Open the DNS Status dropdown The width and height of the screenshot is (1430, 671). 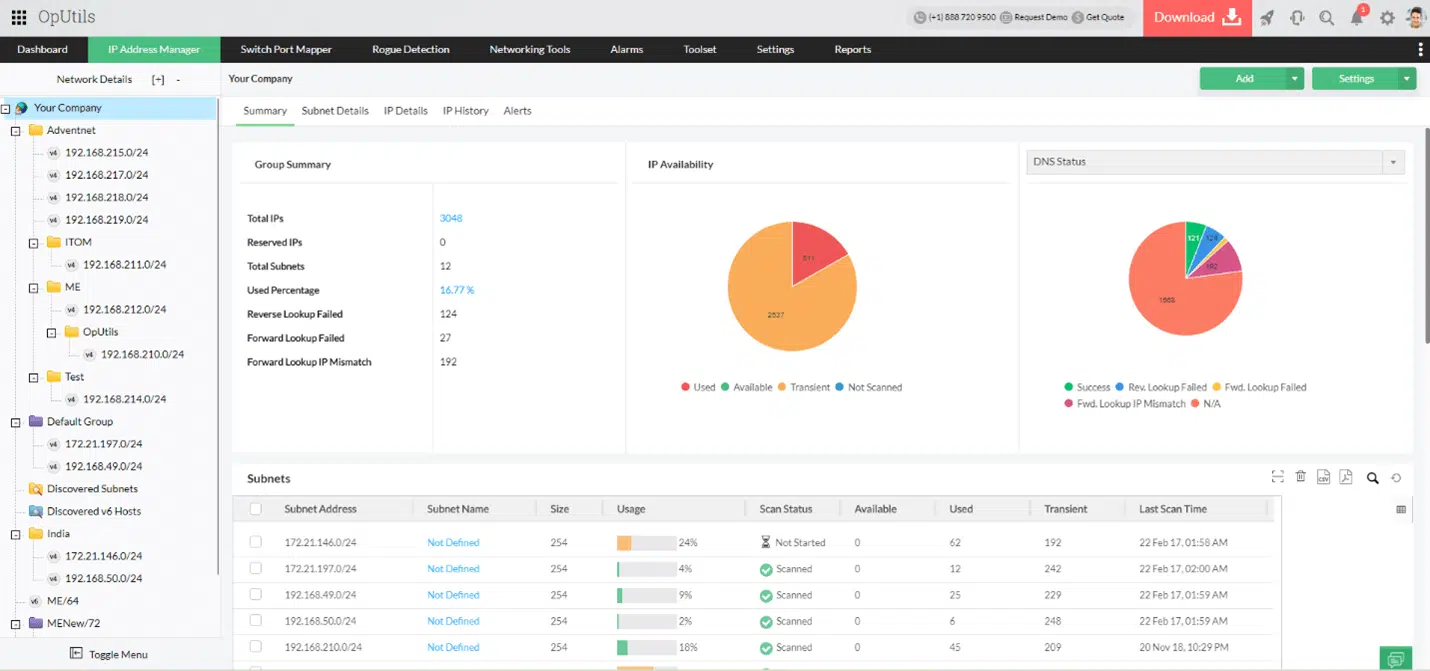(1215, 162)
